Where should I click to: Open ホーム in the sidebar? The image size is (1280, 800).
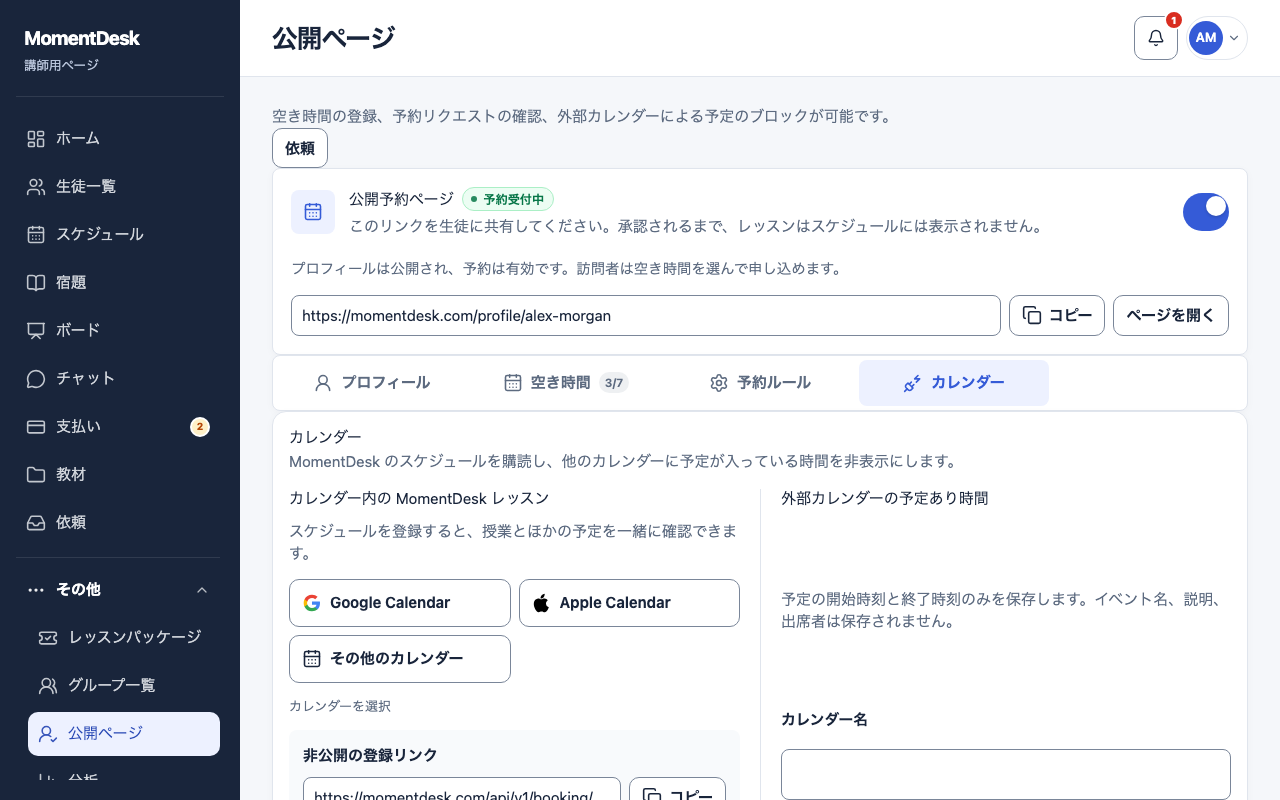click(x=120, y=138)
